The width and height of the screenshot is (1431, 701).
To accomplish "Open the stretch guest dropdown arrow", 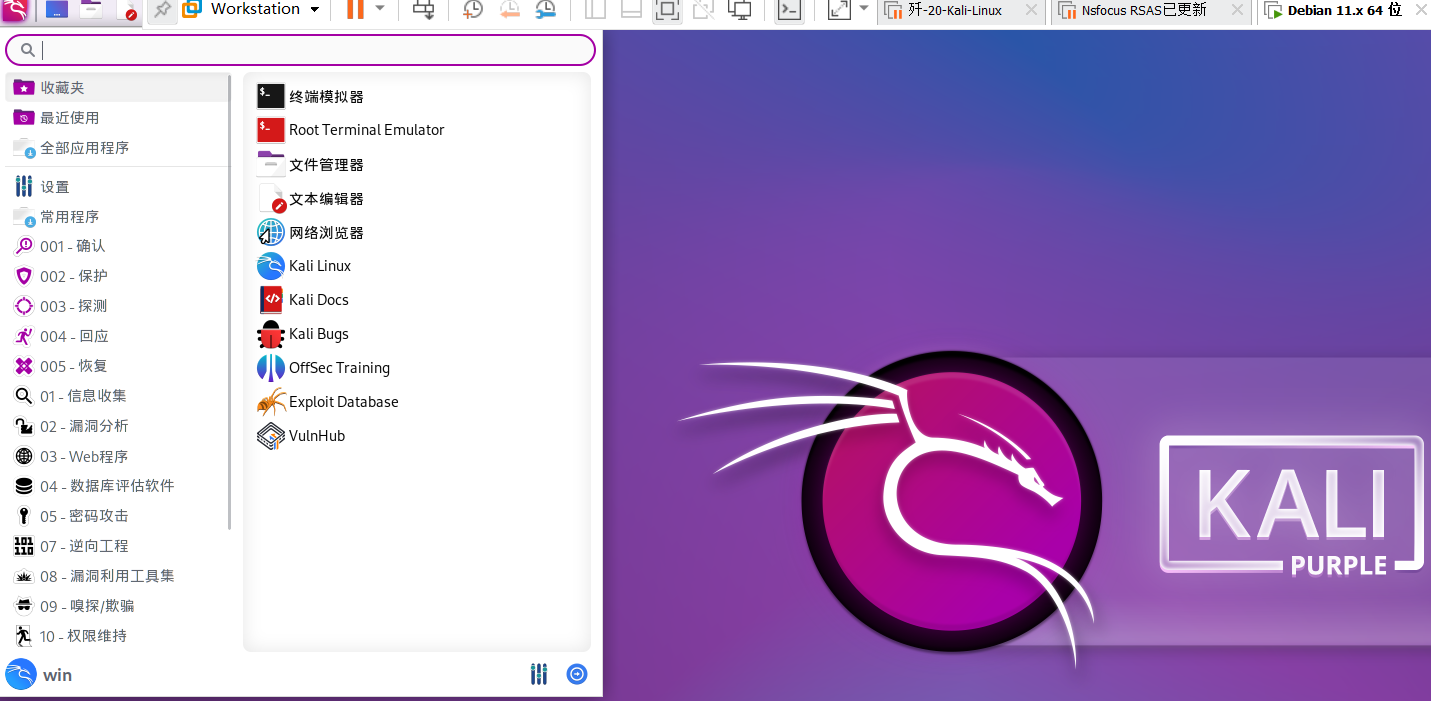I will [864, 9].
